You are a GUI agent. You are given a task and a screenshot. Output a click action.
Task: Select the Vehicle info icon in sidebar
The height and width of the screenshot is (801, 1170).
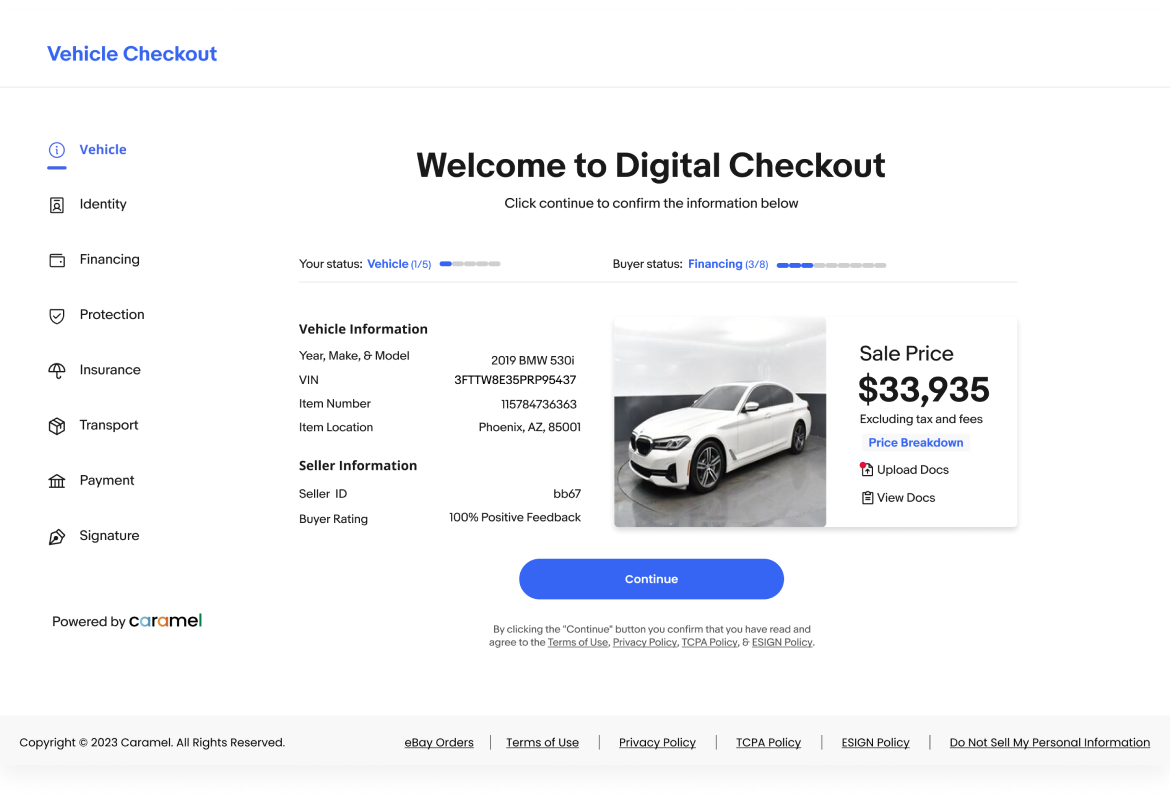[x=57, y=148]
